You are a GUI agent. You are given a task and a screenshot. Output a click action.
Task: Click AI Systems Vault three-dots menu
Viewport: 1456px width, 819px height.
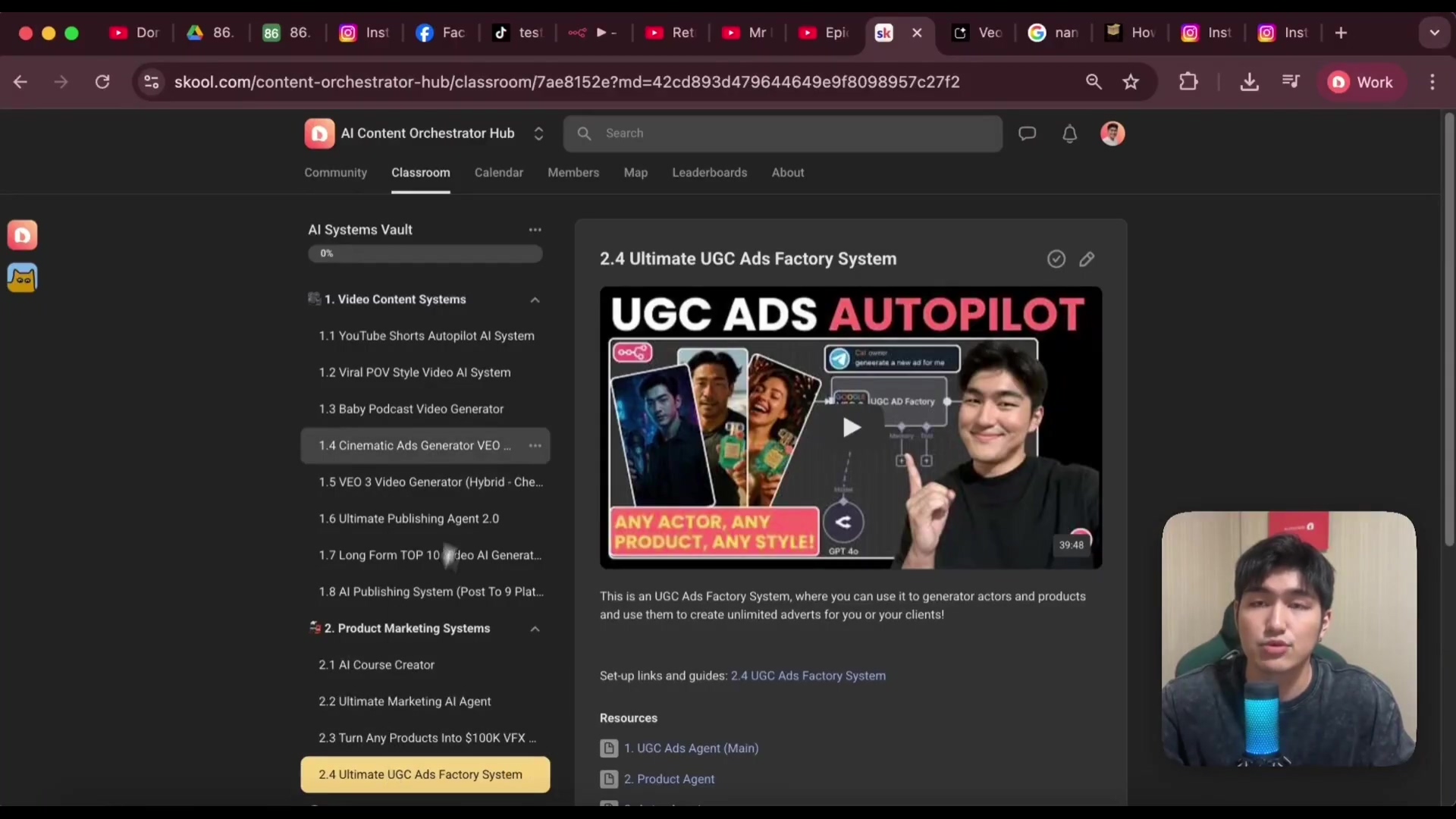(535, 230)
